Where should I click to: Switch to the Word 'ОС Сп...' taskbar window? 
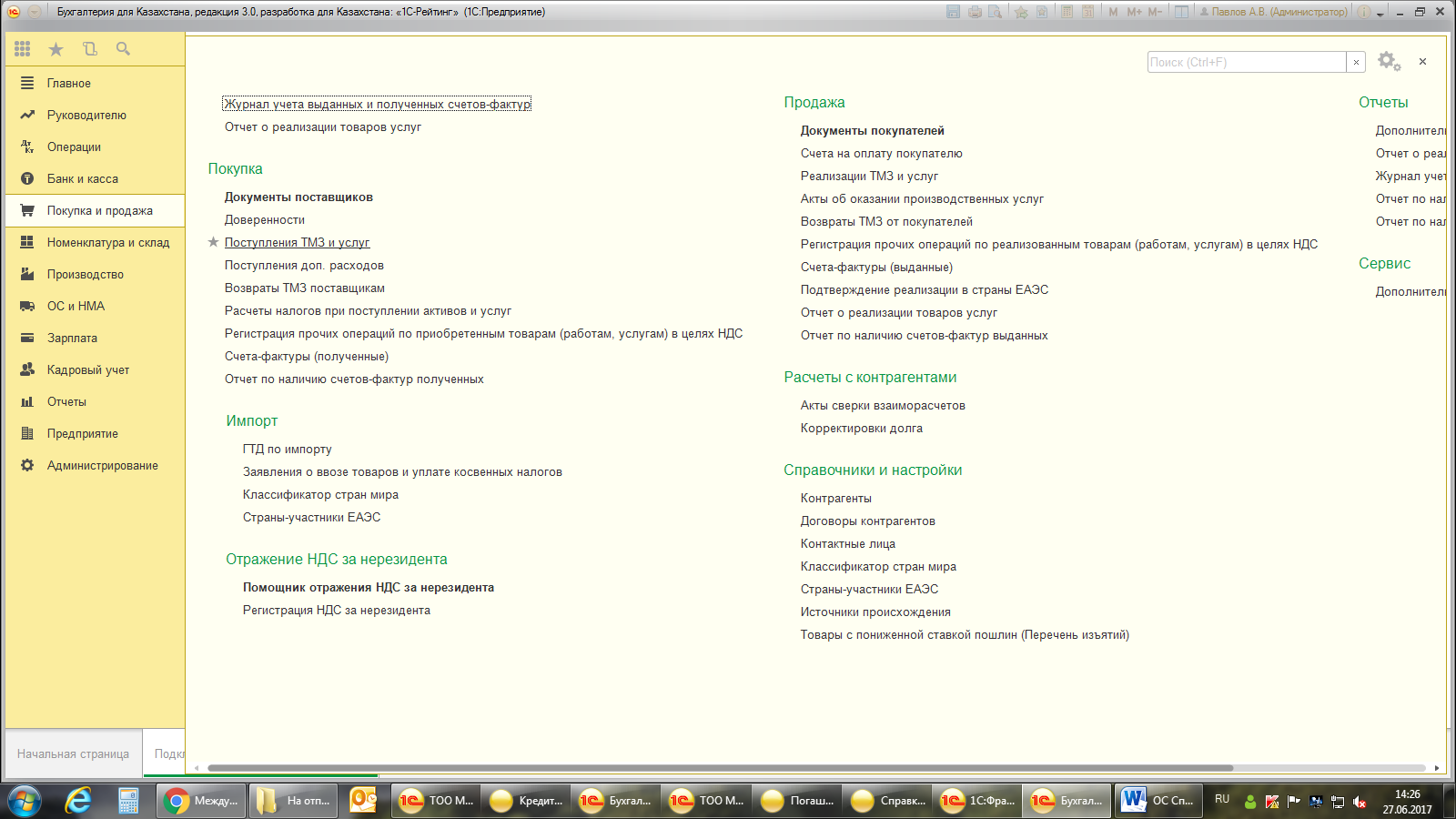[1158, 801]
